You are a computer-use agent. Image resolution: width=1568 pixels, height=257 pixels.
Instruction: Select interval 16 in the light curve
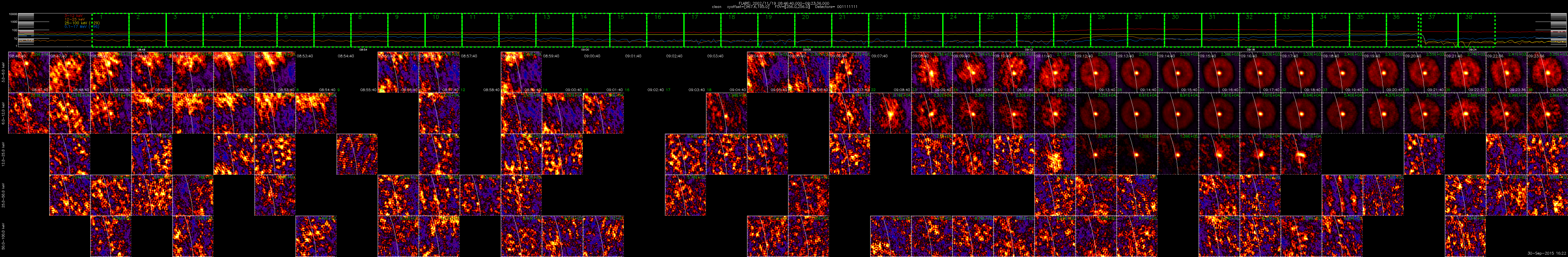[x=665, y=30]
